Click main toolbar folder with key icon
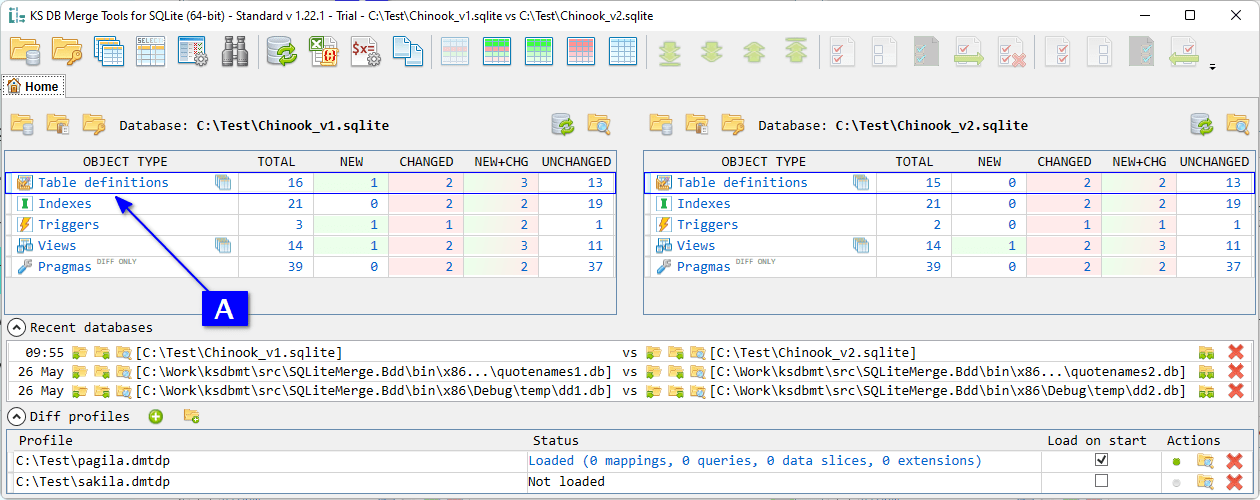Viewport: 1260px width, 500px height. point(67,51)
